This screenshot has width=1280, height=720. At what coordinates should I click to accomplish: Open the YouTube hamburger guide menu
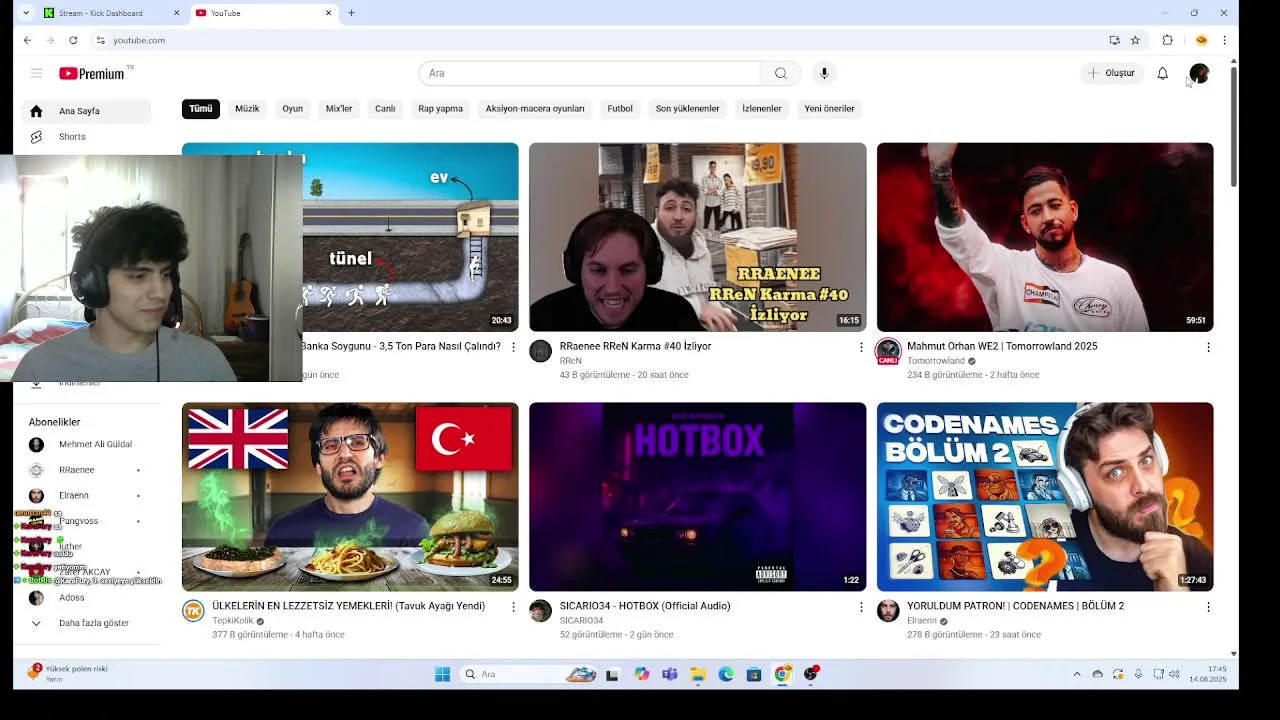coord(36,73)
